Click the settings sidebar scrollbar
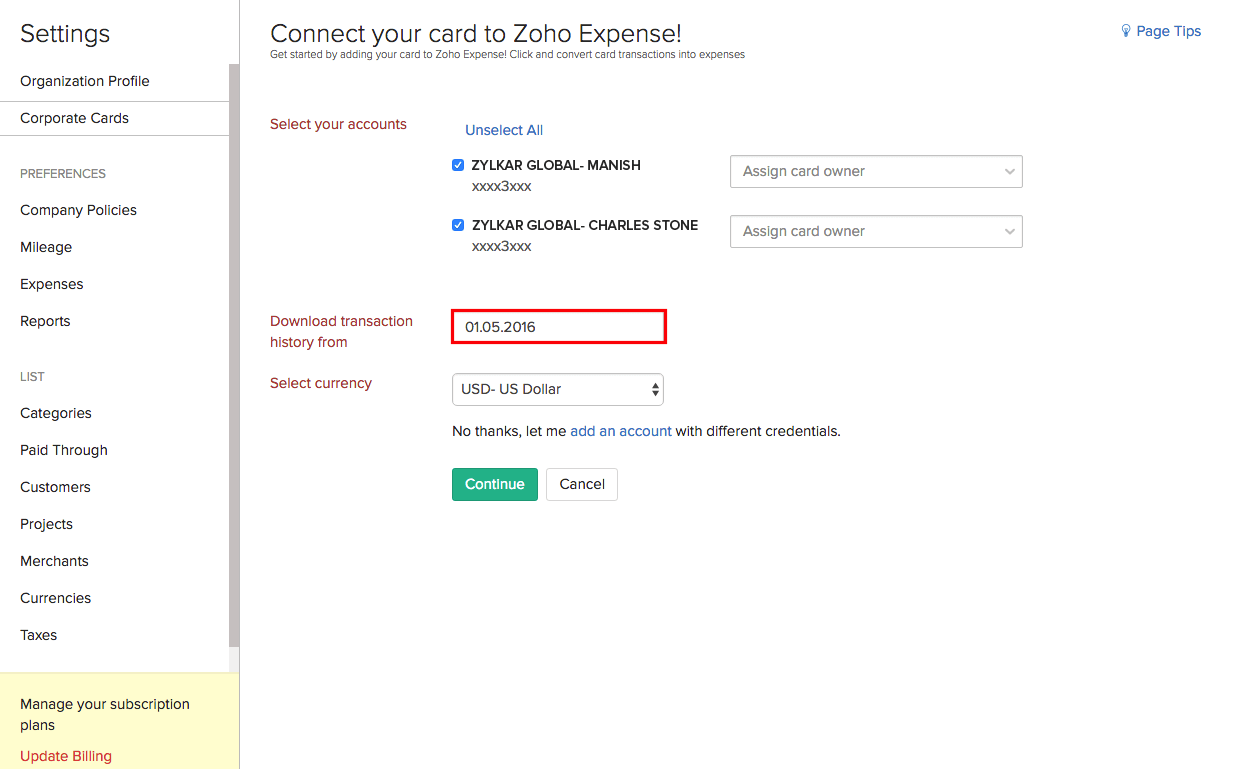This screenshot has width=1240, height=769. point(234,350)
